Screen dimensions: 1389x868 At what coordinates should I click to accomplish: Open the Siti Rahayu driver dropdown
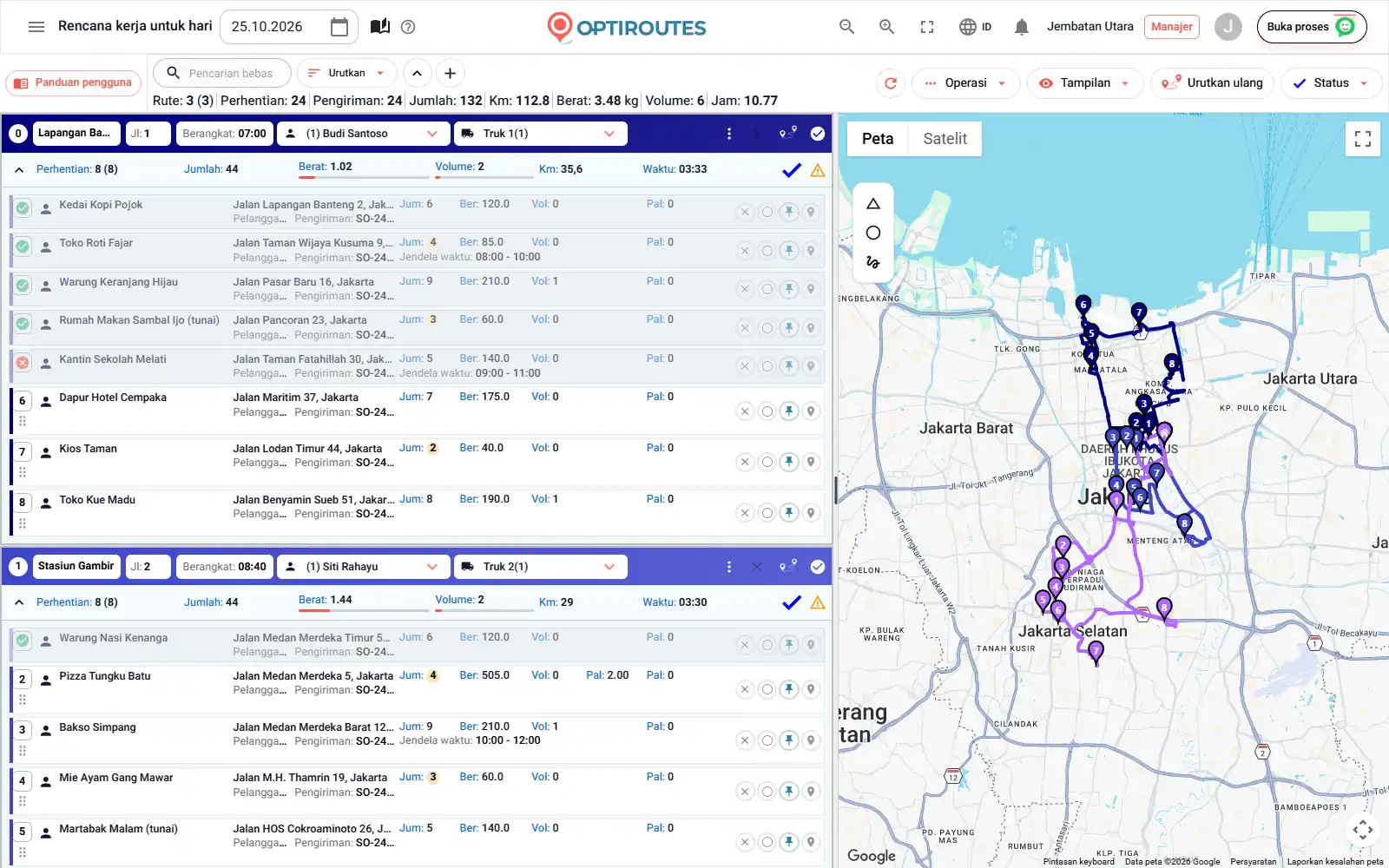pos(364,567)
